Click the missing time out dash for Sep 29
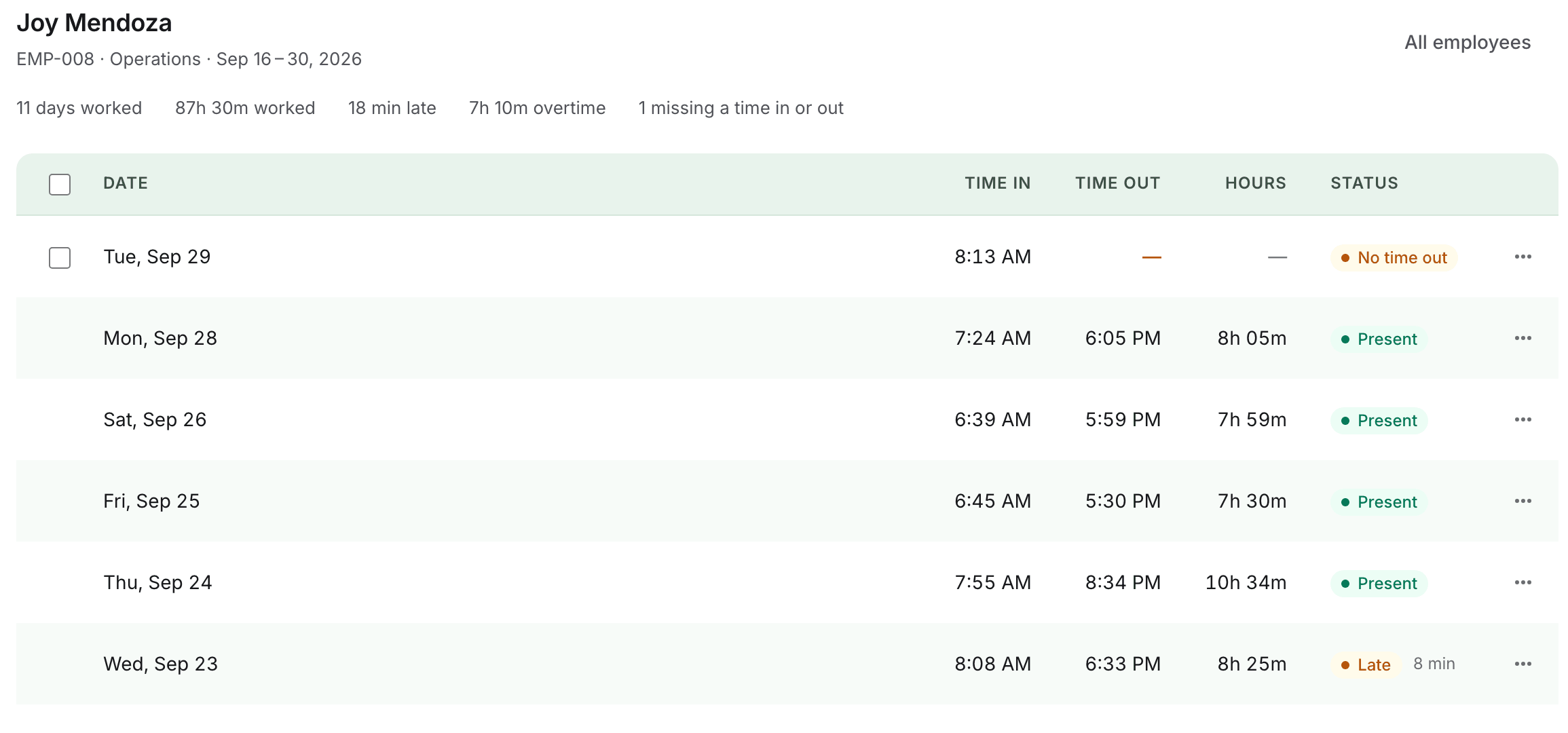Image resolution: width=1568 pixels, height=733 pixels. (x=1152, y=257)
